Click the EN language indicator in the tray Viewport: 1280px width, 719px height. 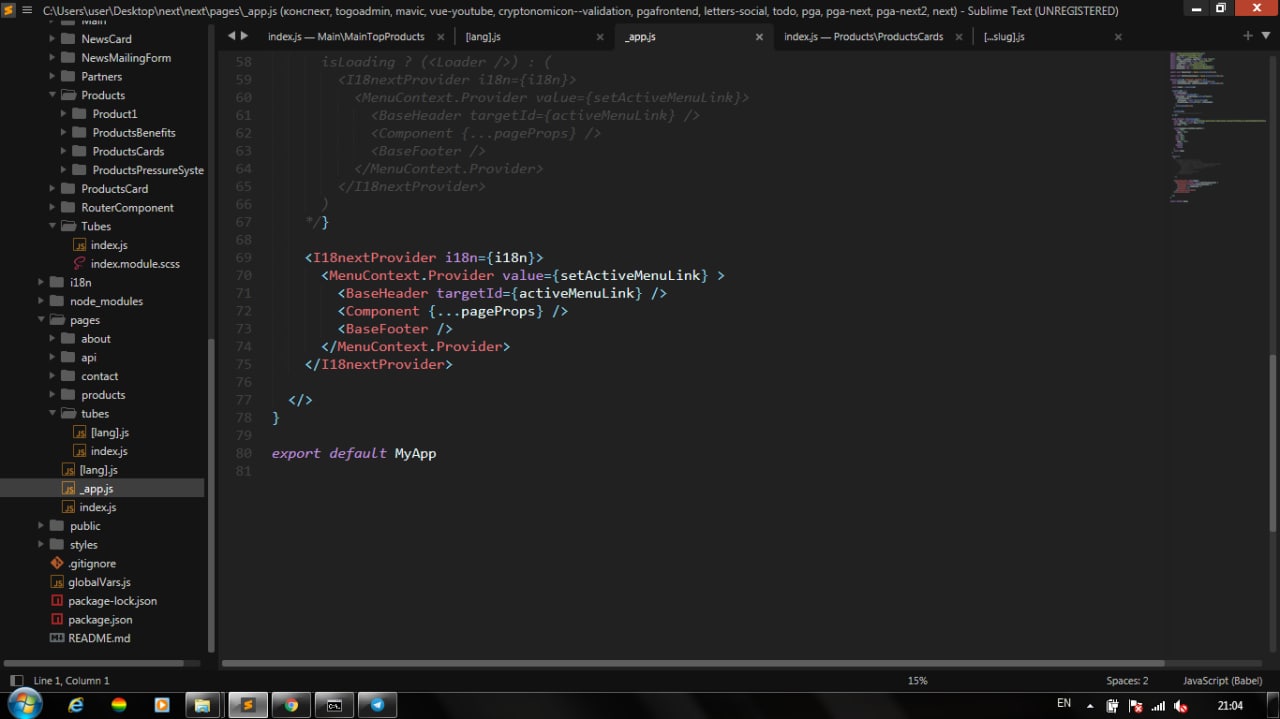pyautogui.click(x=1064, y=704)
